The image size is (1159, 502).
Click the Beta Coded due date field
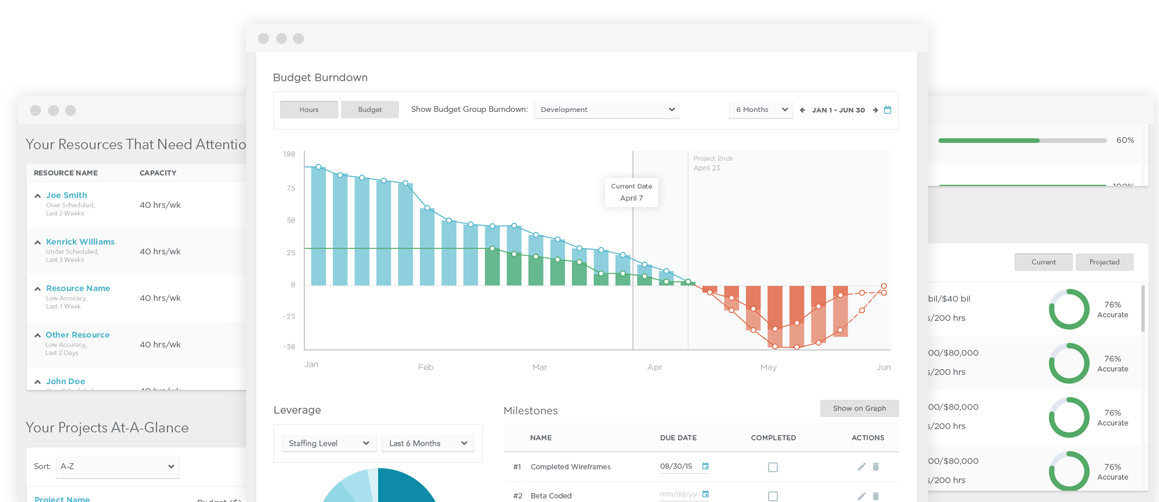(679, 495)
